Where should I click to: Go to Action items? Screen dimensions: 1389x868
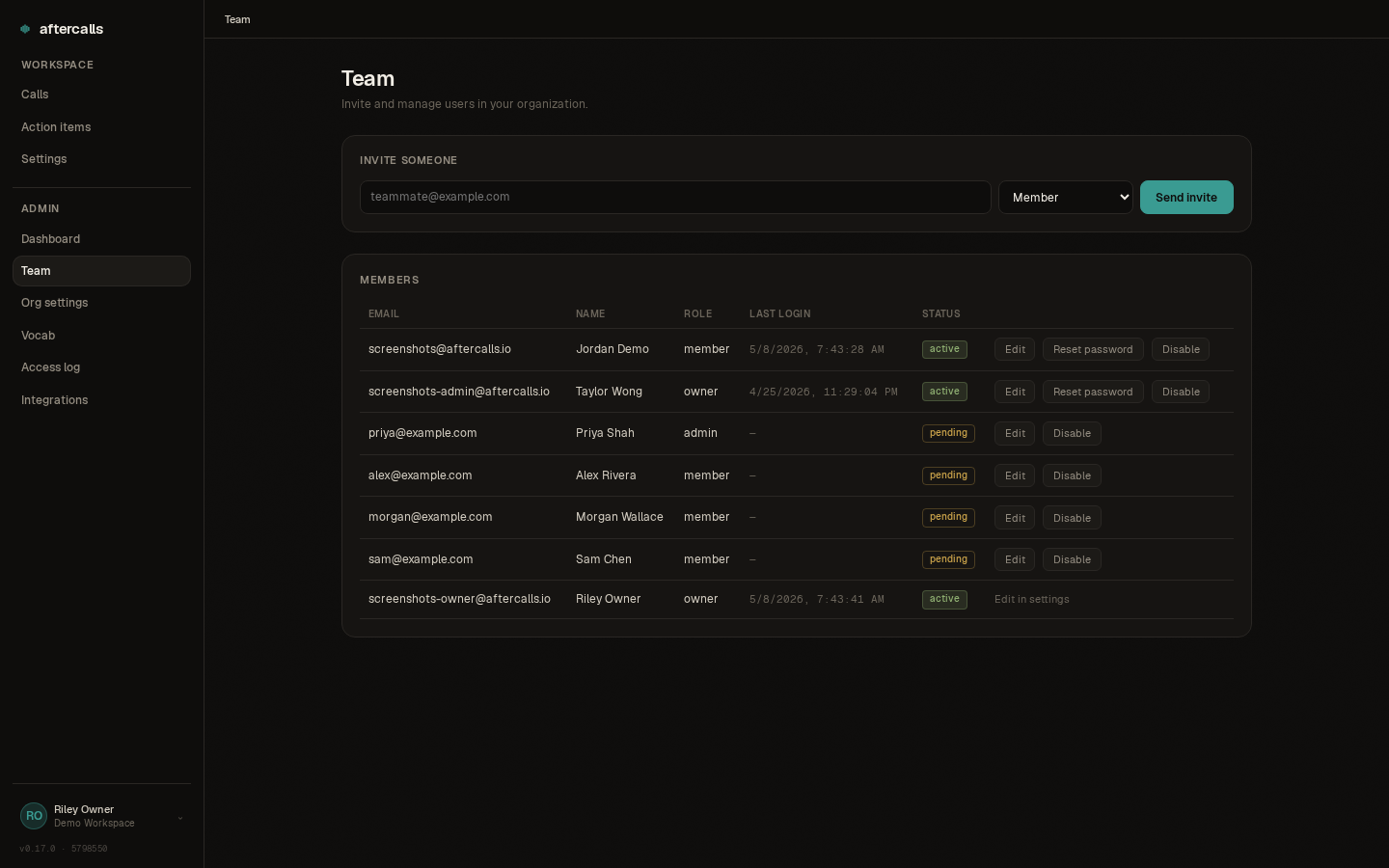(x=101, y=127)
